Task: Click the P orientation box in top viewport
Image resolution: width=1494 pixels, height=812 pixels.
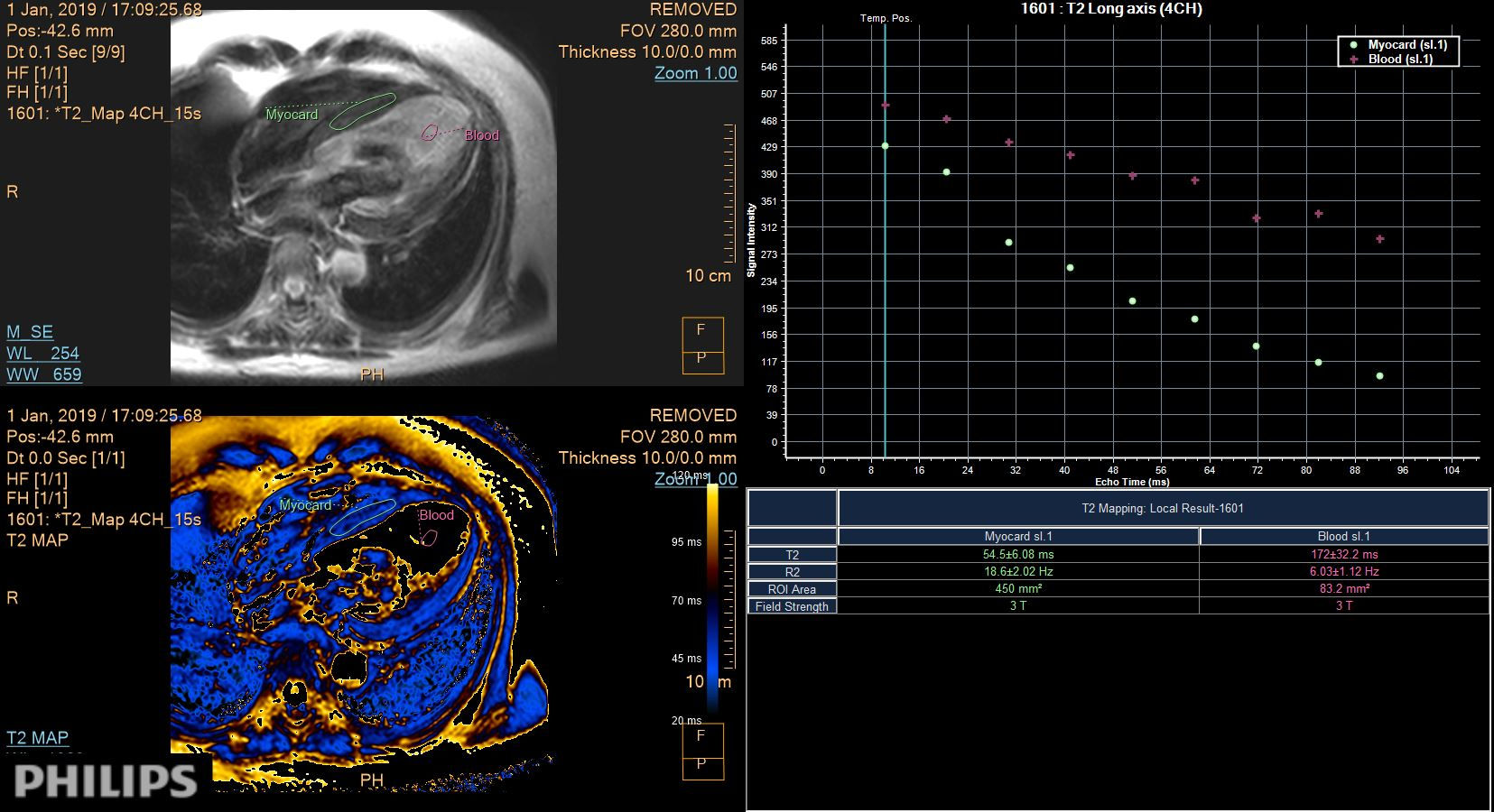Action: [700, 360]
